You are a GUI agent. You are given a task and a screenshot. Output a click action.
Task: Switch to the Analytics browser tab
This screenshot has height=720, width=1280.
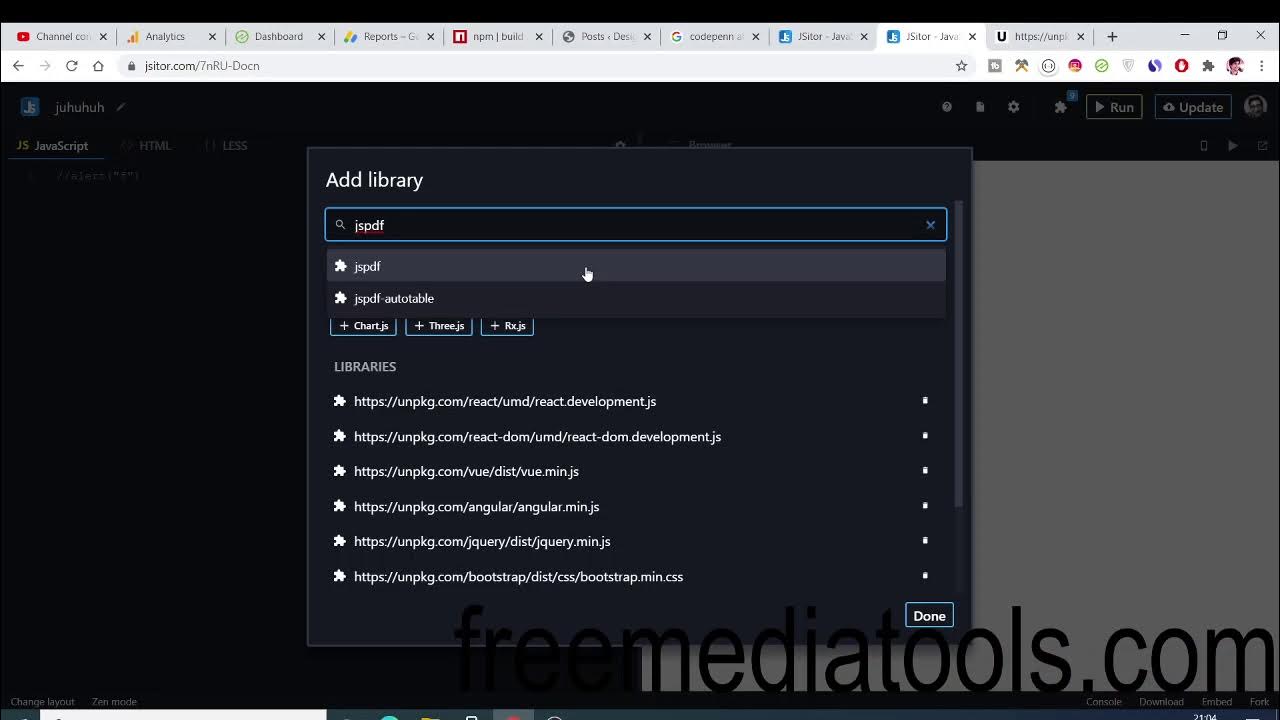(165, 37)
